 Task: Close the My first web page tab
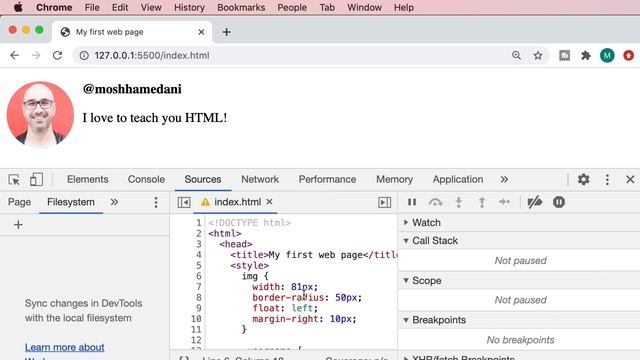201,32
